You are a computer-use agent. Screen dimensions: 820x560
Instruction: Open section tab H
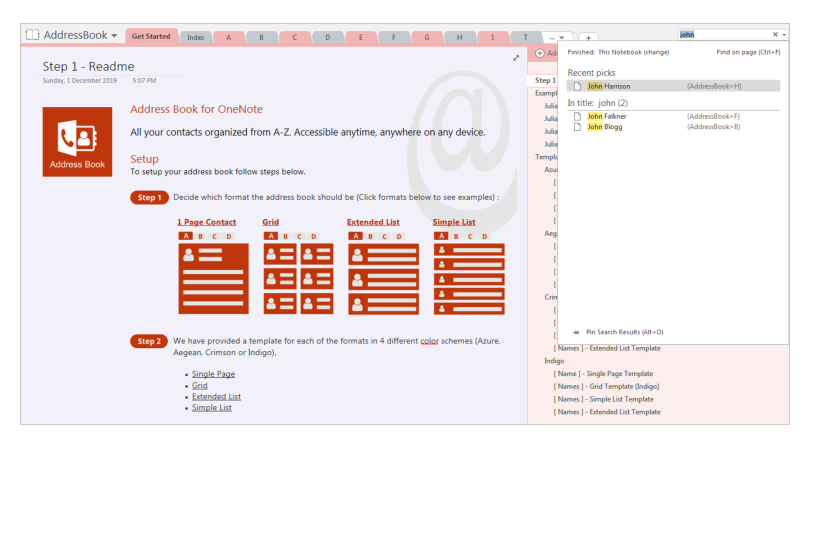459,37
